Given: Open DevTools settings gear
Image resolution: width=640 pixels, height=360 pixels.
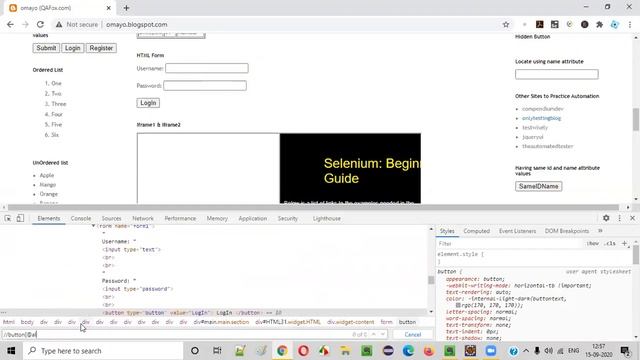Looking at the screenshot, I should 606,218.
